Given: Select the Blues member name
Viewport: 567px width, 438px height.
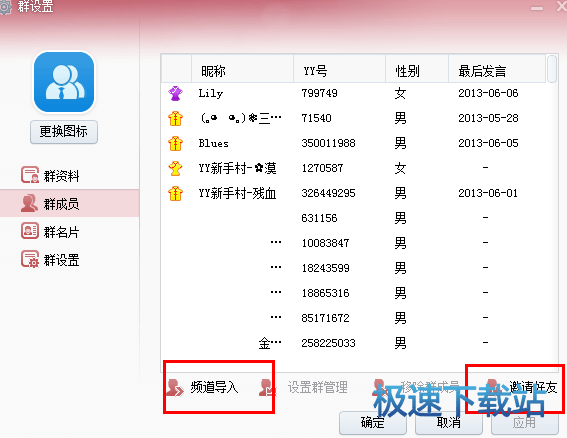Looking at the screenshot, I should pos(213,143).
